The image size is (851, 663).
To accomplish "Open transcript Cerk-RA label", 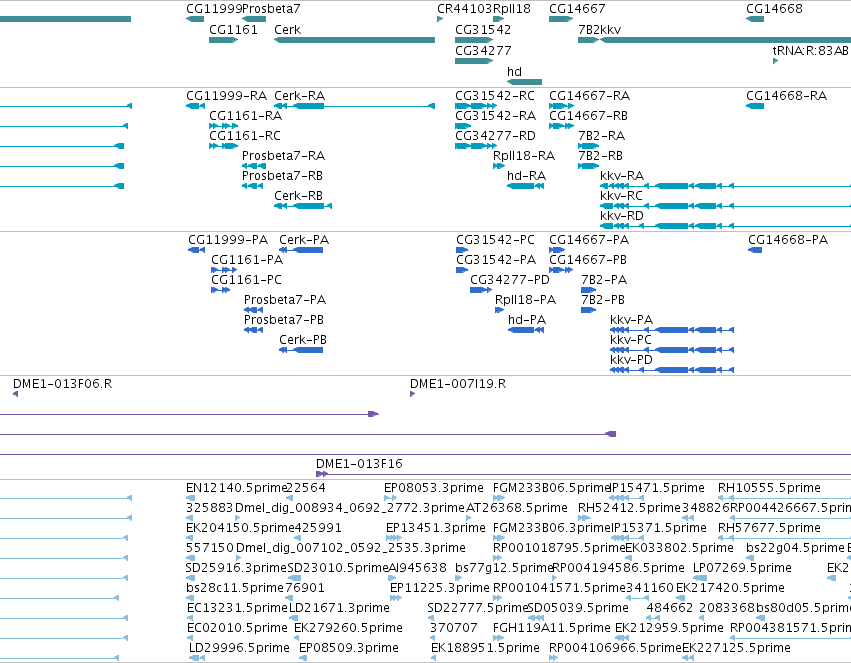I will [299, 96].
